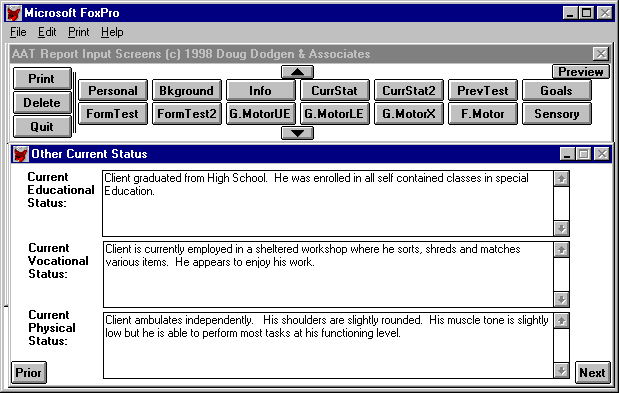
Task: Click the up arrow above the screen buttons
Action: [297, 72]
